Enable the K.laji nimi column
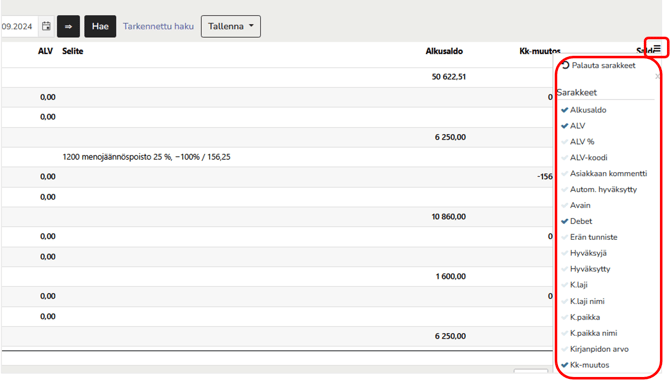Viewport: 670px width, 381px height. (583, 302)
